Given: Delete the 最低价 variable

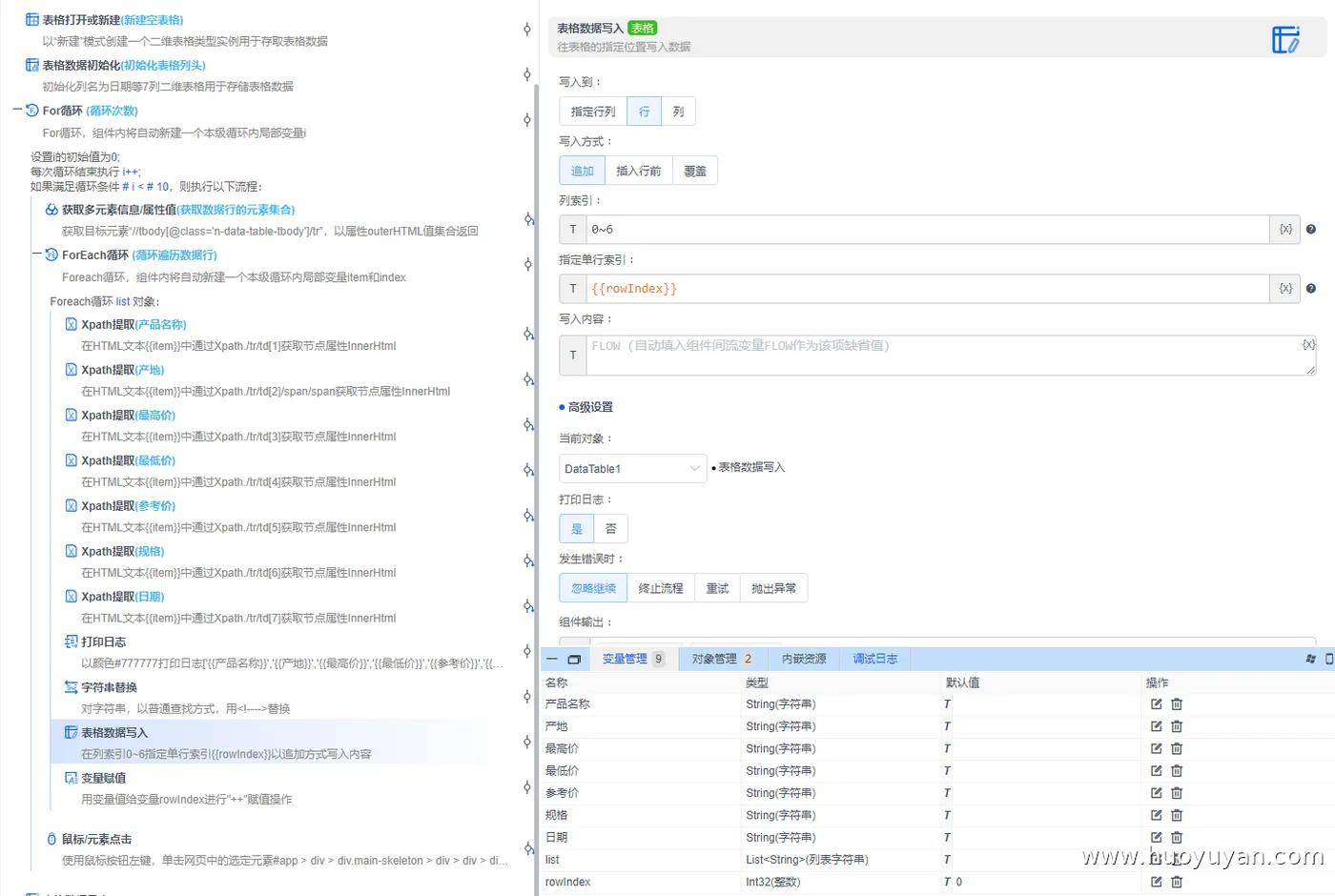Looking at the screenshot, I should pyautogui.click(x=1177, y=770).
